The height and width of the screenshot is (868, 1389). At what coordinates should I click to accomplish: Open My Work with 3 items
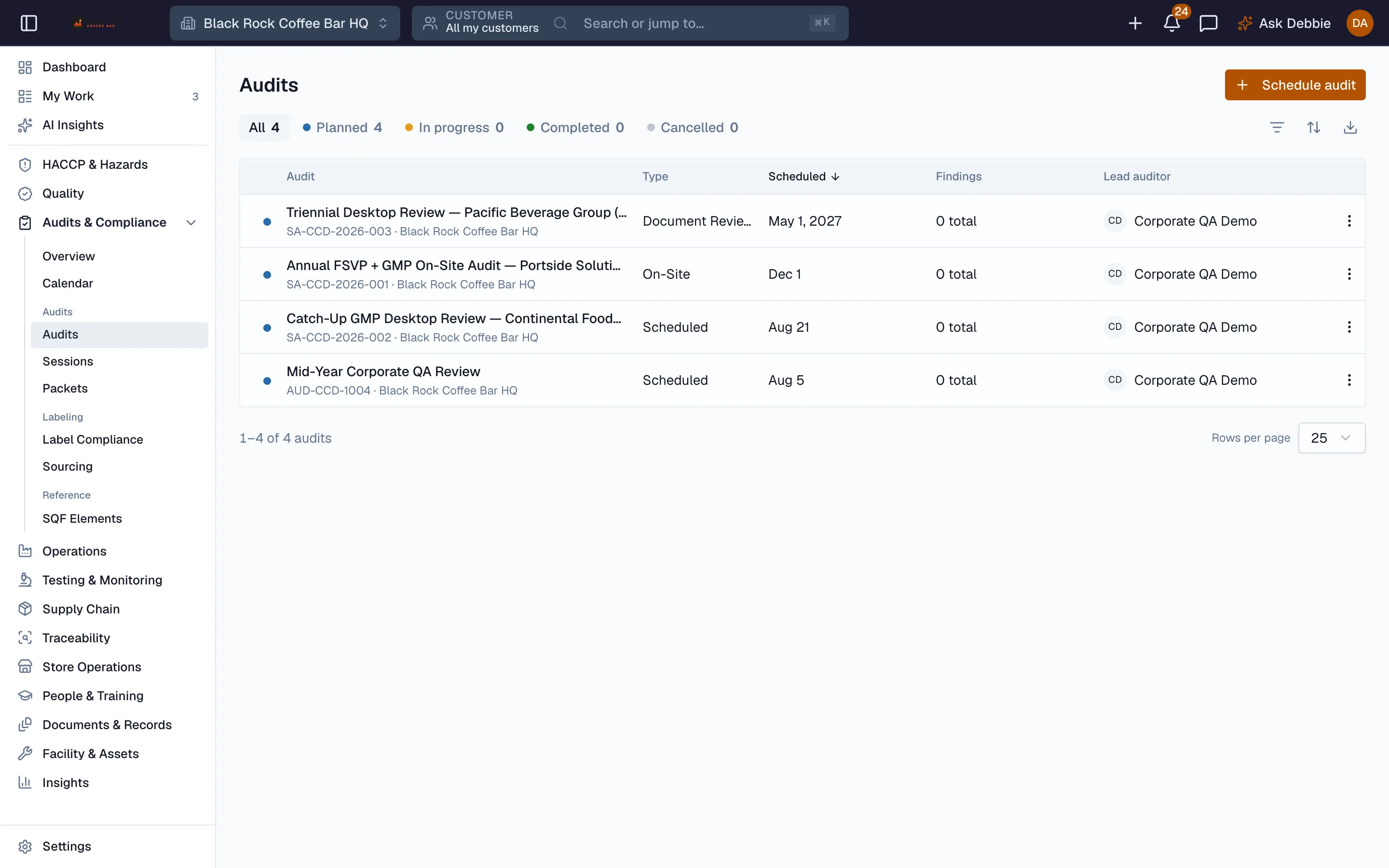(108, 96)
